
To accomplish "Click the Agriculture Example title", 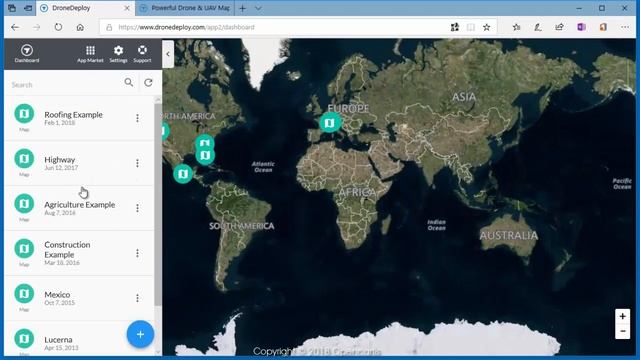I will tap(80, 204).
